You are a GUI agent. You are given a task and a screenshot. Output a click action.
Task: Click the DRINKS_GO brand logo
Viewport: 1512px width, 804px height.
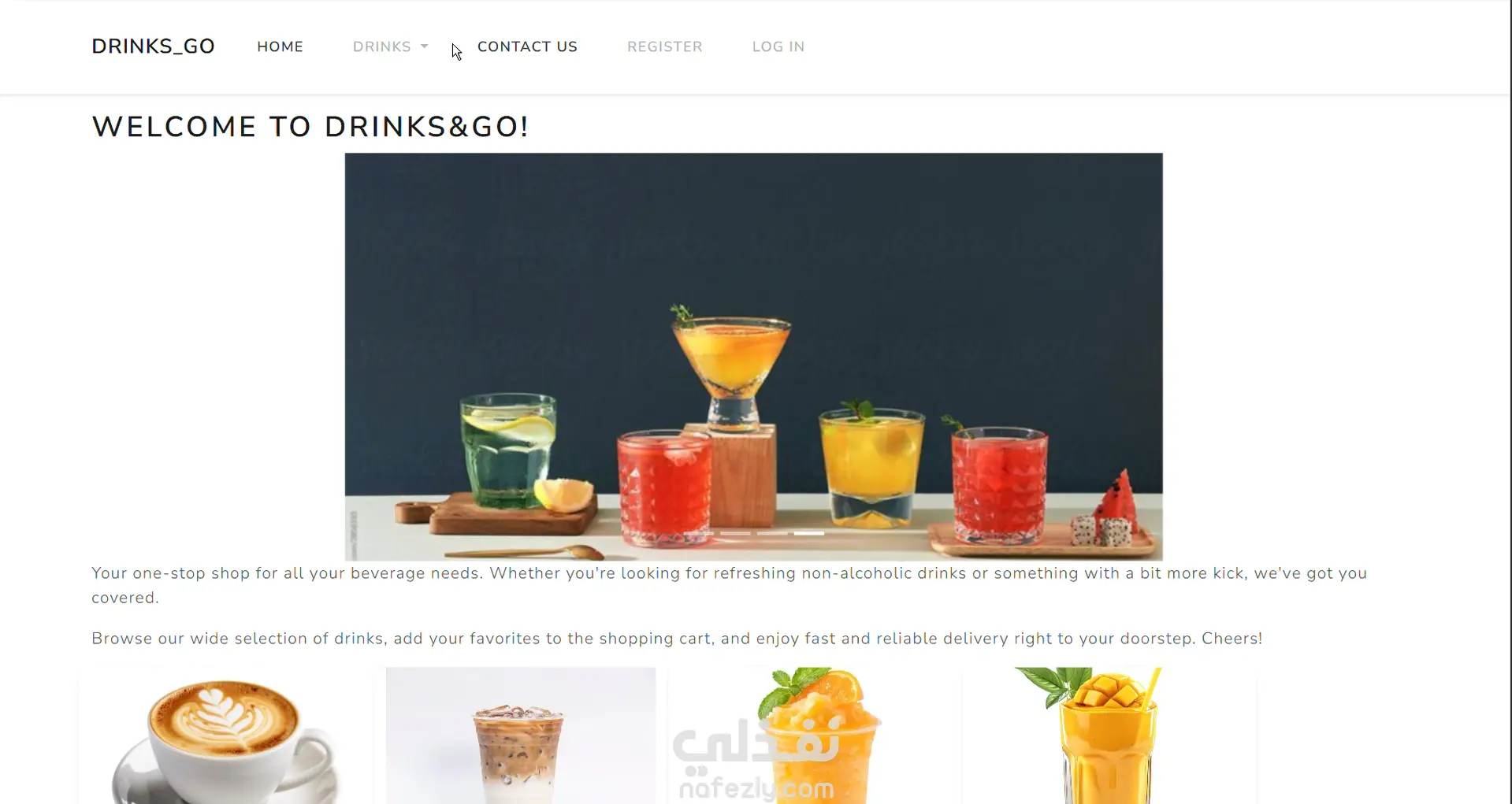pos(153,46)
